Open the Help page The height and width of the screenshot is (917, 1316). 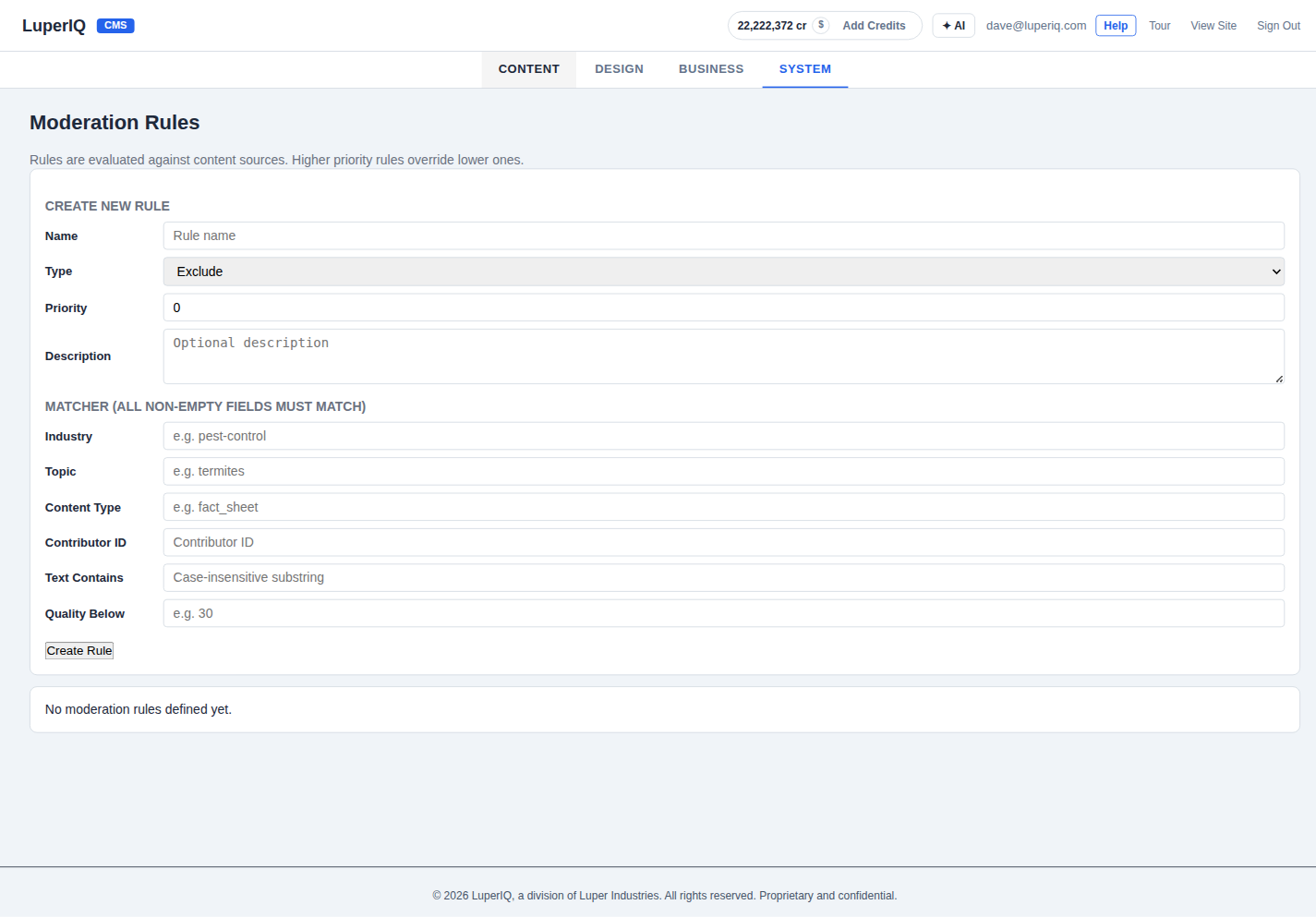click(1116, 25)
